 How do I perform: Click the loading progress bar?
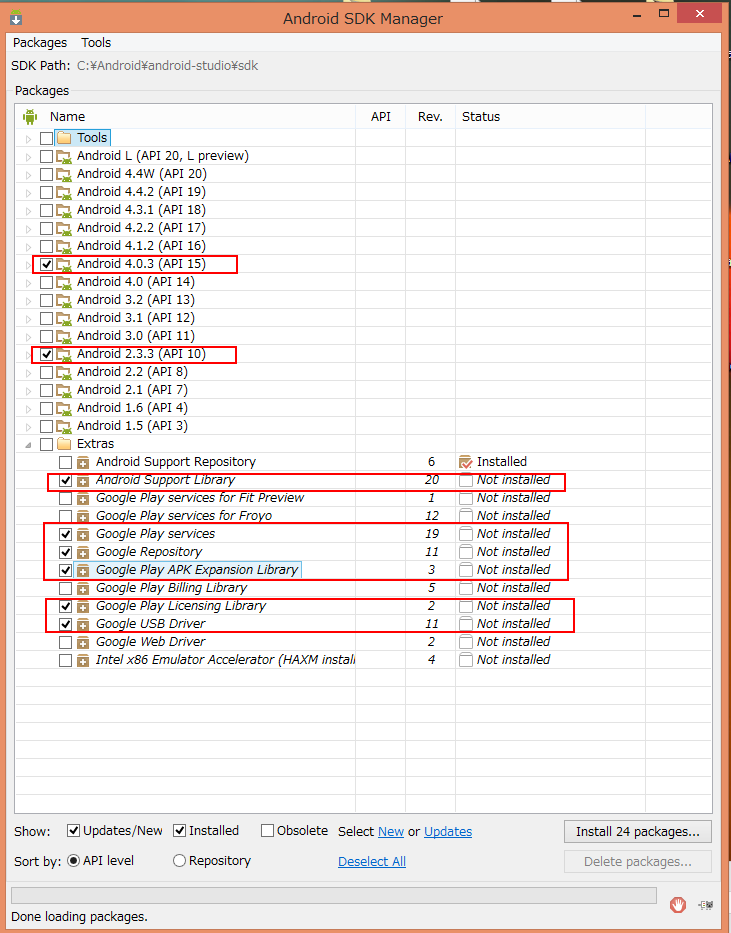(334, 896)
